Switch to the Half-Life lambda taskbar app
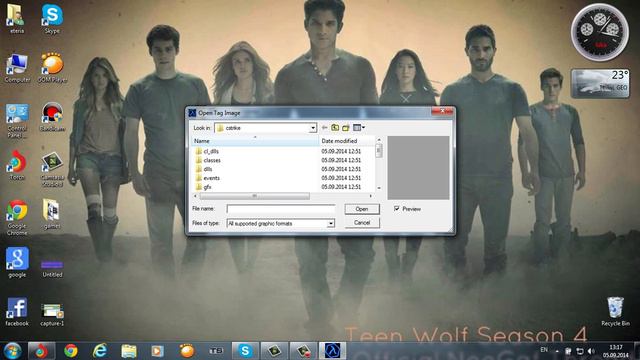The width and height of the screenshot is (640, 360). click(332, 351)
